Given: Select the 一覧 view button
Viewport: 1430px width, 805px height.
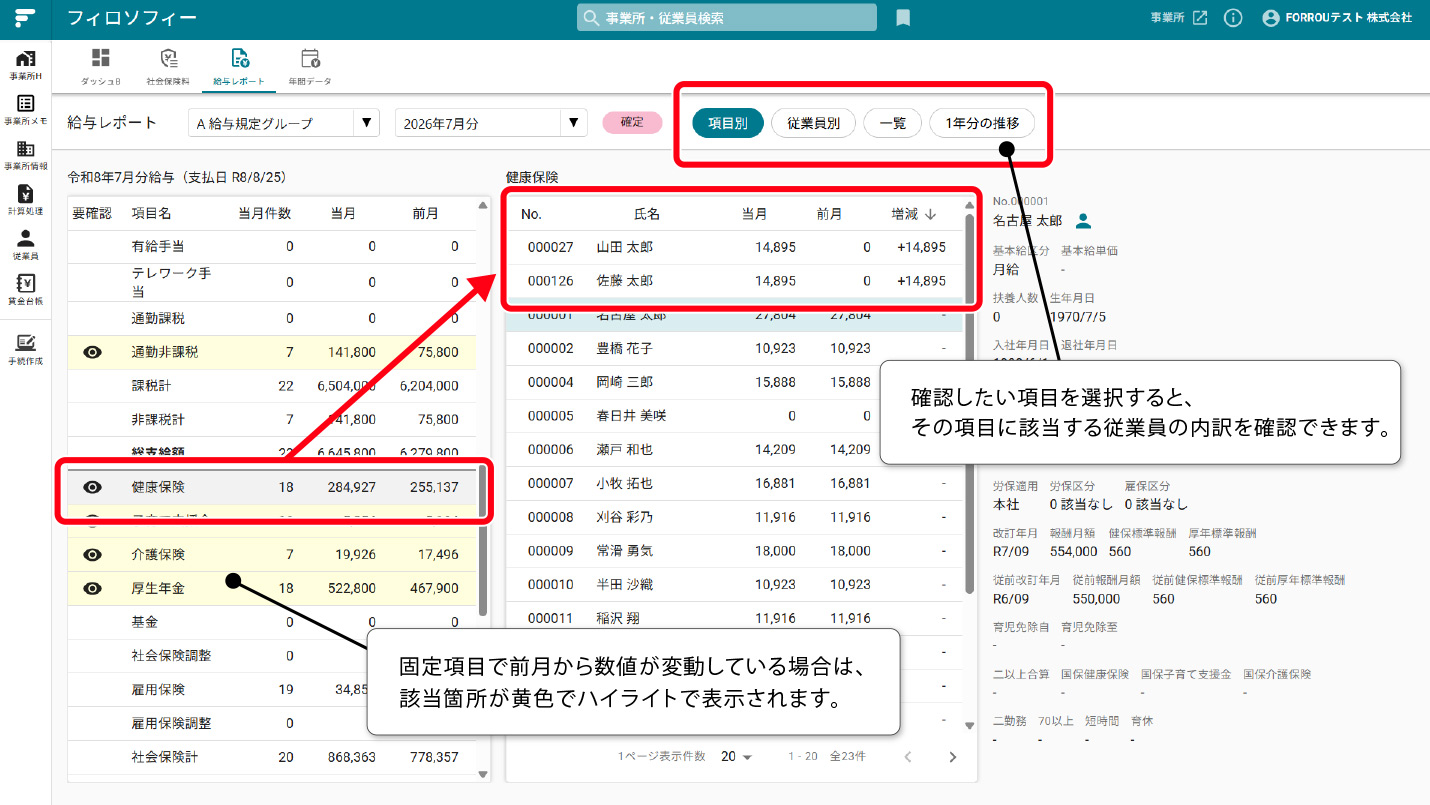Looking at the screenshot, I should 892,123.
